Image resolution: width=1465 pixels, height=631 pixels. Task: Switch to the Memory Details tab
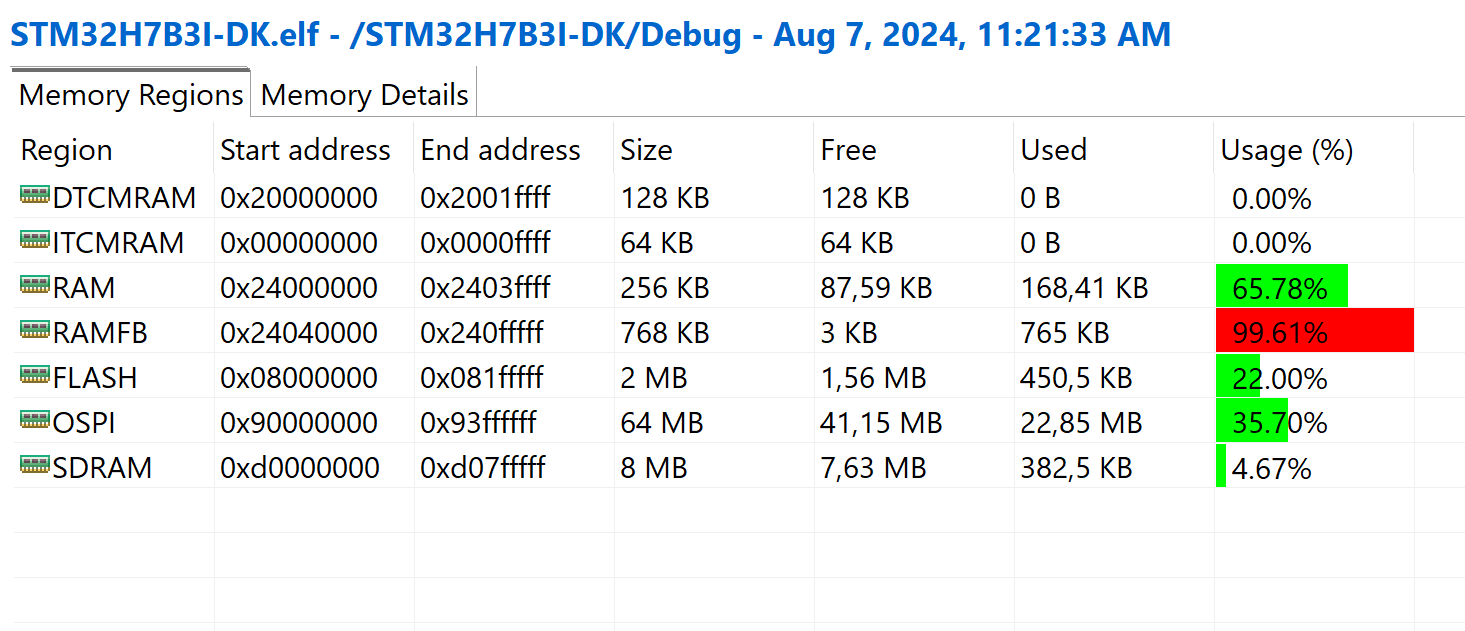coord(364,95)
